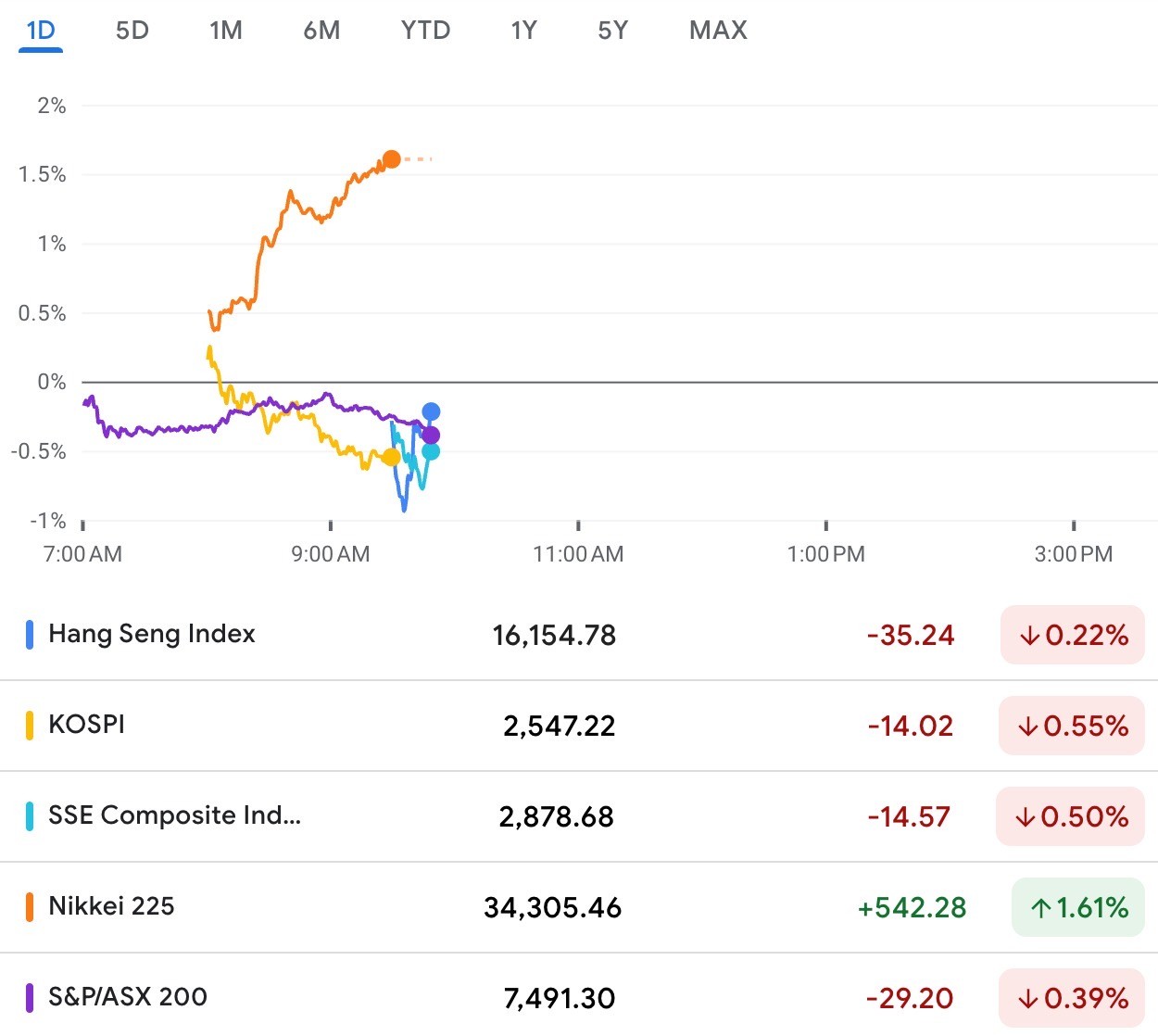Switch chart to the 1Y range
Image resolution: width=1158 pixels, height=1036 pixels.
(x=523, y=31)
